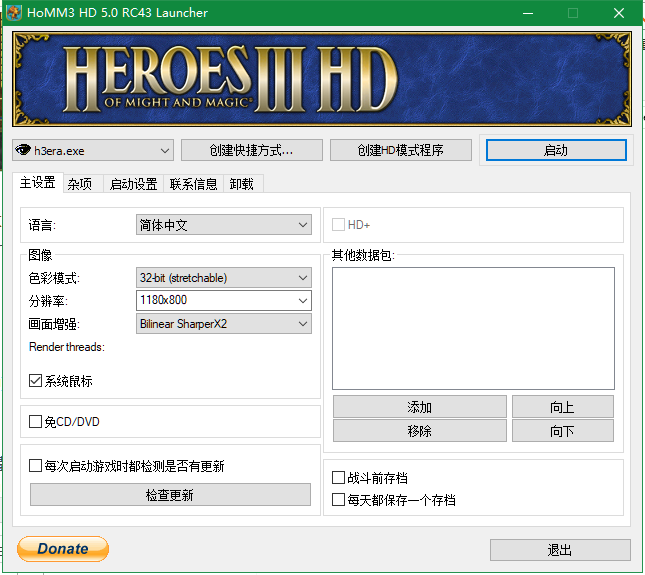Screen dimensions: 645x575
Task: Open the 色彩模式 32-bit dropdown
Action: pyautogui.click(x=224, y=277)
